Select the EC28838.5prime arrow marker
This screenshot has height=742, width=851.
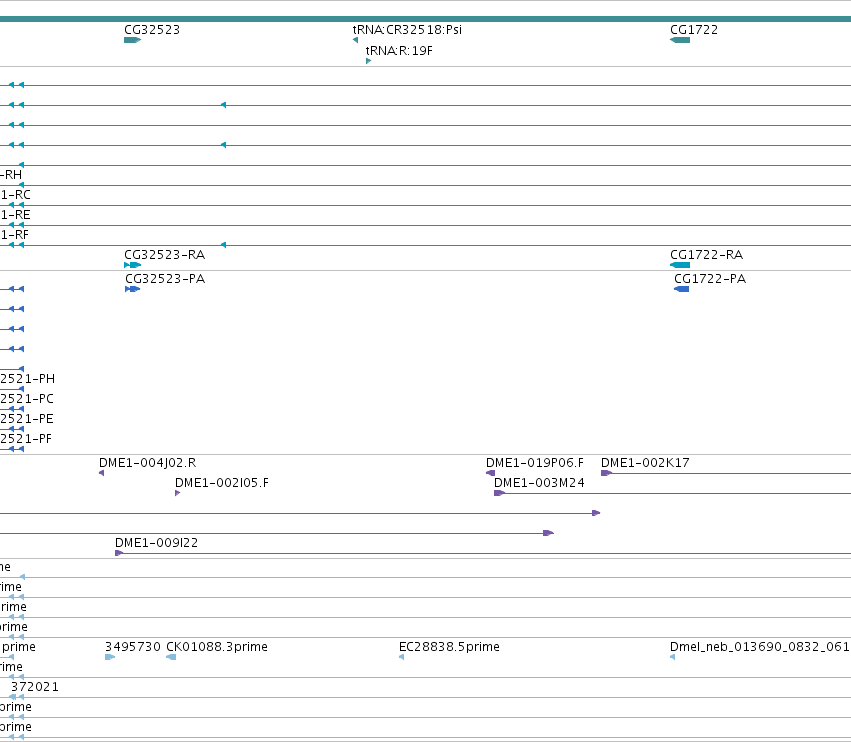[x=402, y=657]
